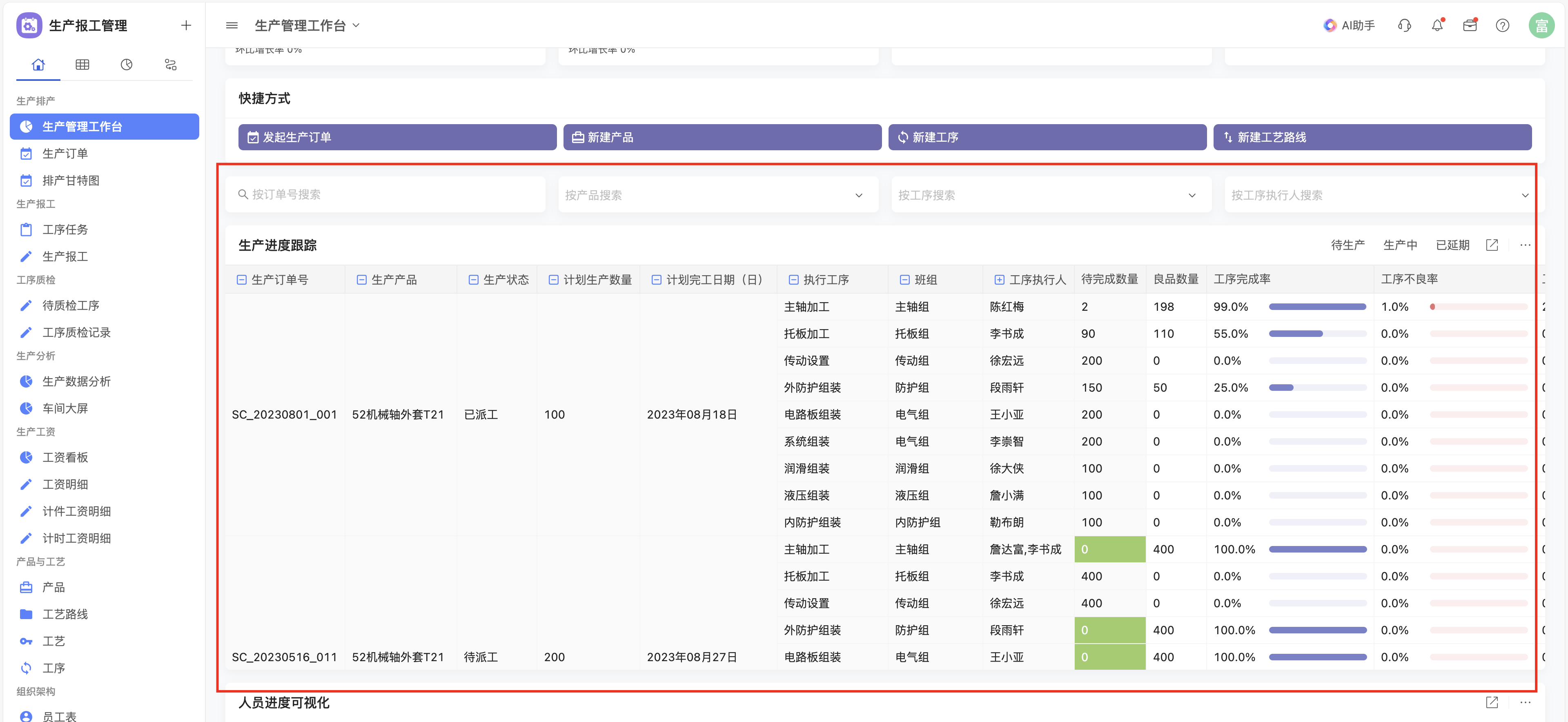Open 工资明细 in the sidebar
The width and height of the screenshot is (1568, 722).
tap(105, 484)
